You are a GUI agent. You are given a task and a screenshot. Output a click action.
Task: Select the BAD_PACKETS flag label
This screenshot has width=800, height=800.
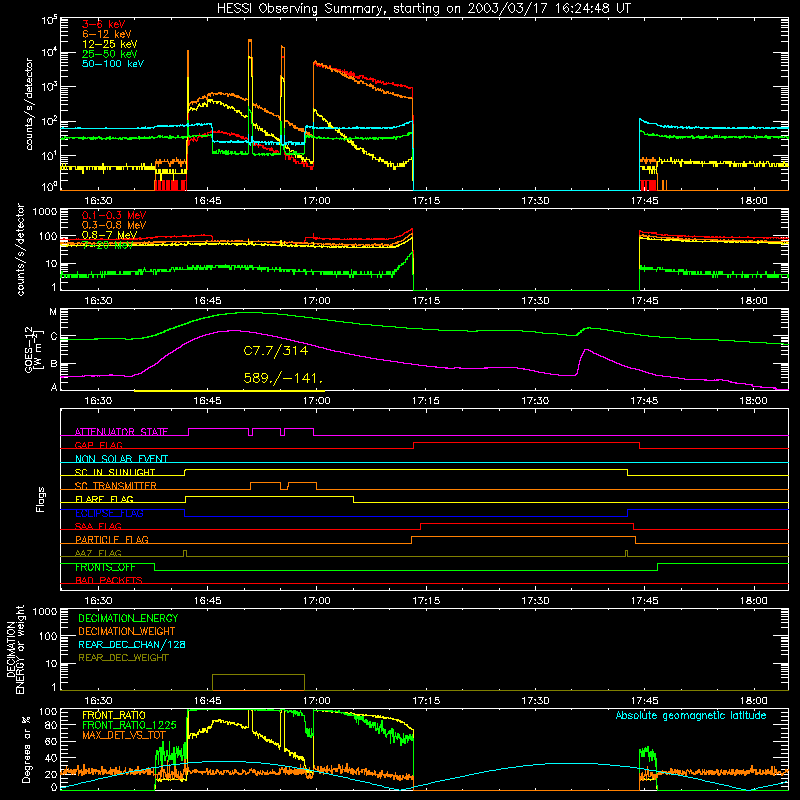click(x=109, y=580)
